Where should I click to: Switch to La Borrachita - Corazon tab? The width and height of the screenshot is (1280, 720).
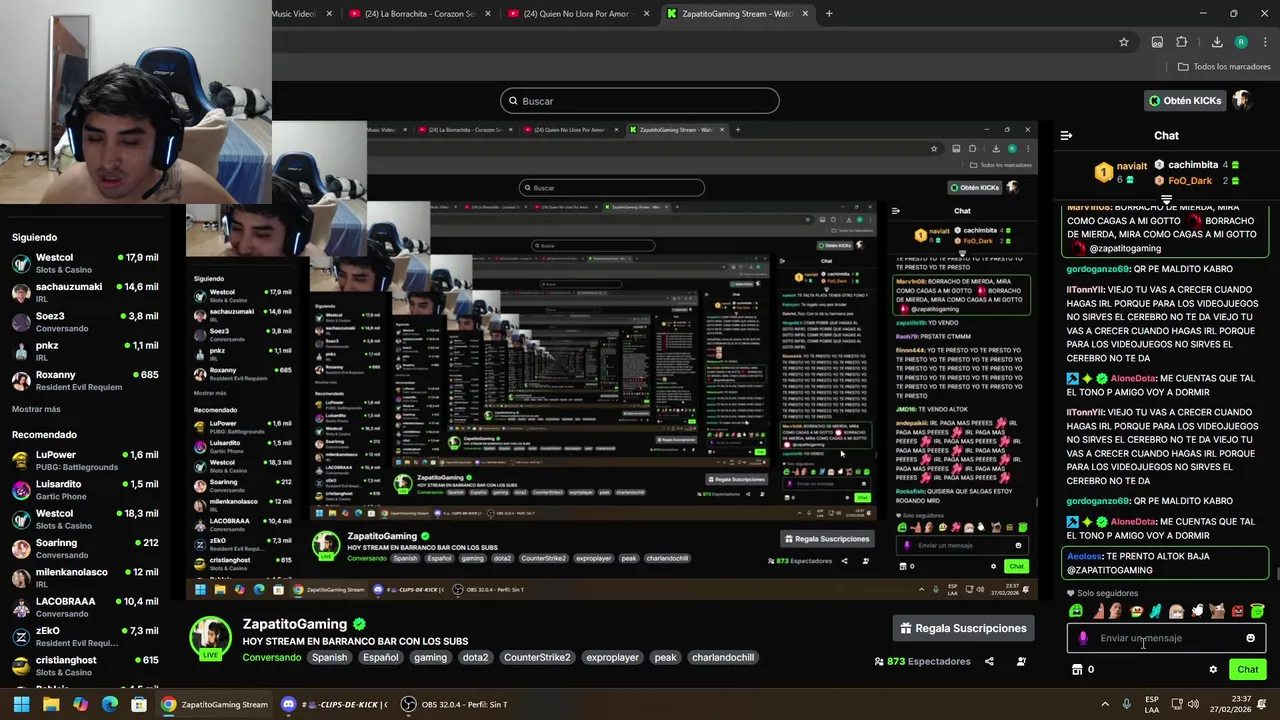pyautogui.click(x=420, y=14)
